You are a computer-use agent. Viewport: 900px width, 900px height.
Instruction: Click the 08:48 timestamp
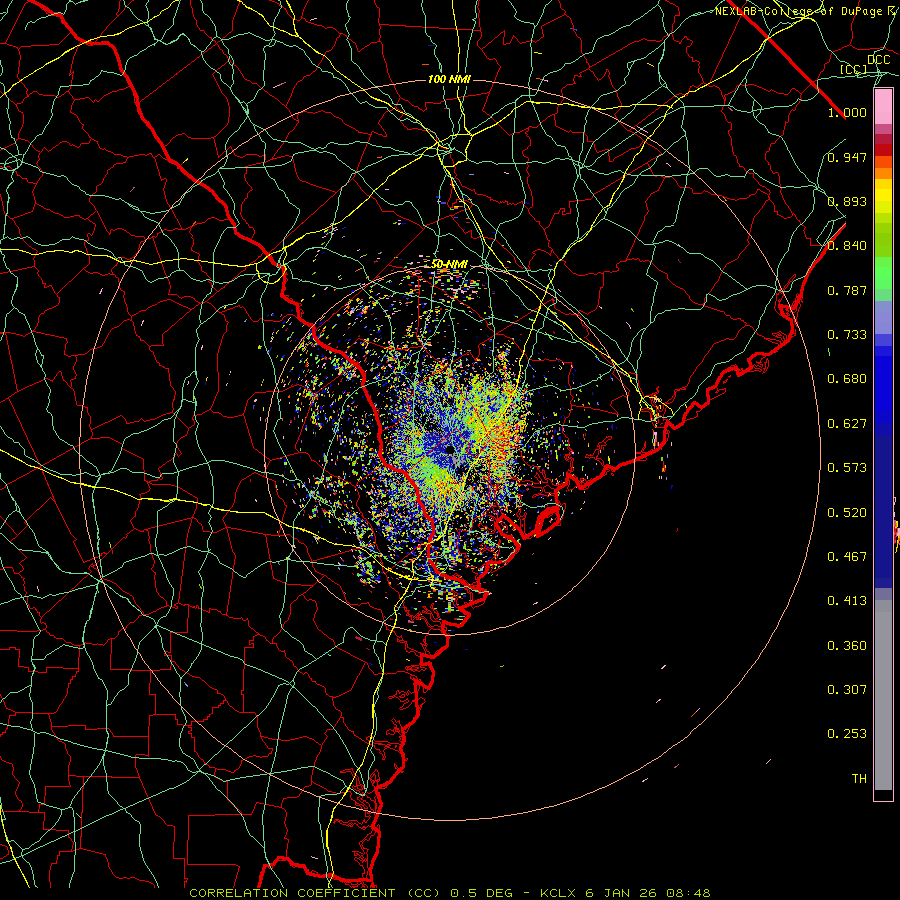[x=688, y=893]
